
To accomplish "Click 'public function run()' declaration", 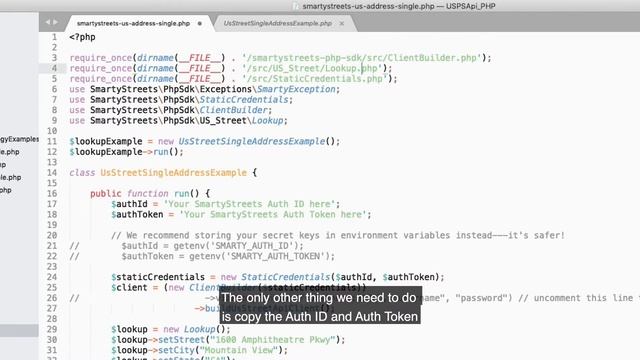I will pos(145,193).
